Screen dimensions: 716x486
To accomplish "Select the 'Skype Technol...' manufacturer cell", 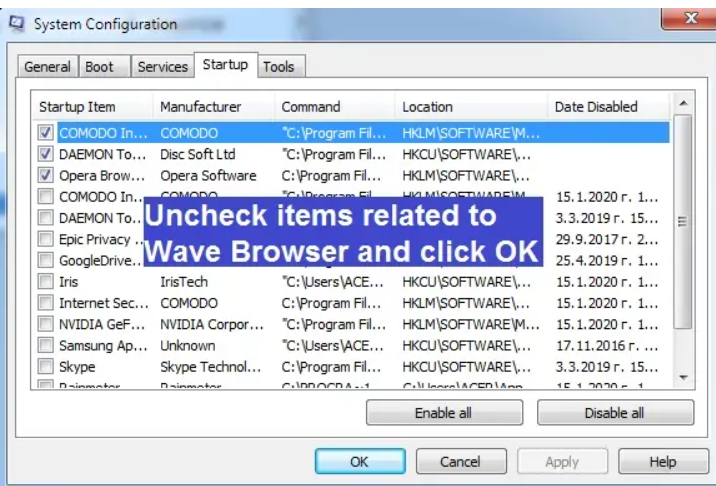I will [x=211, y=367].
